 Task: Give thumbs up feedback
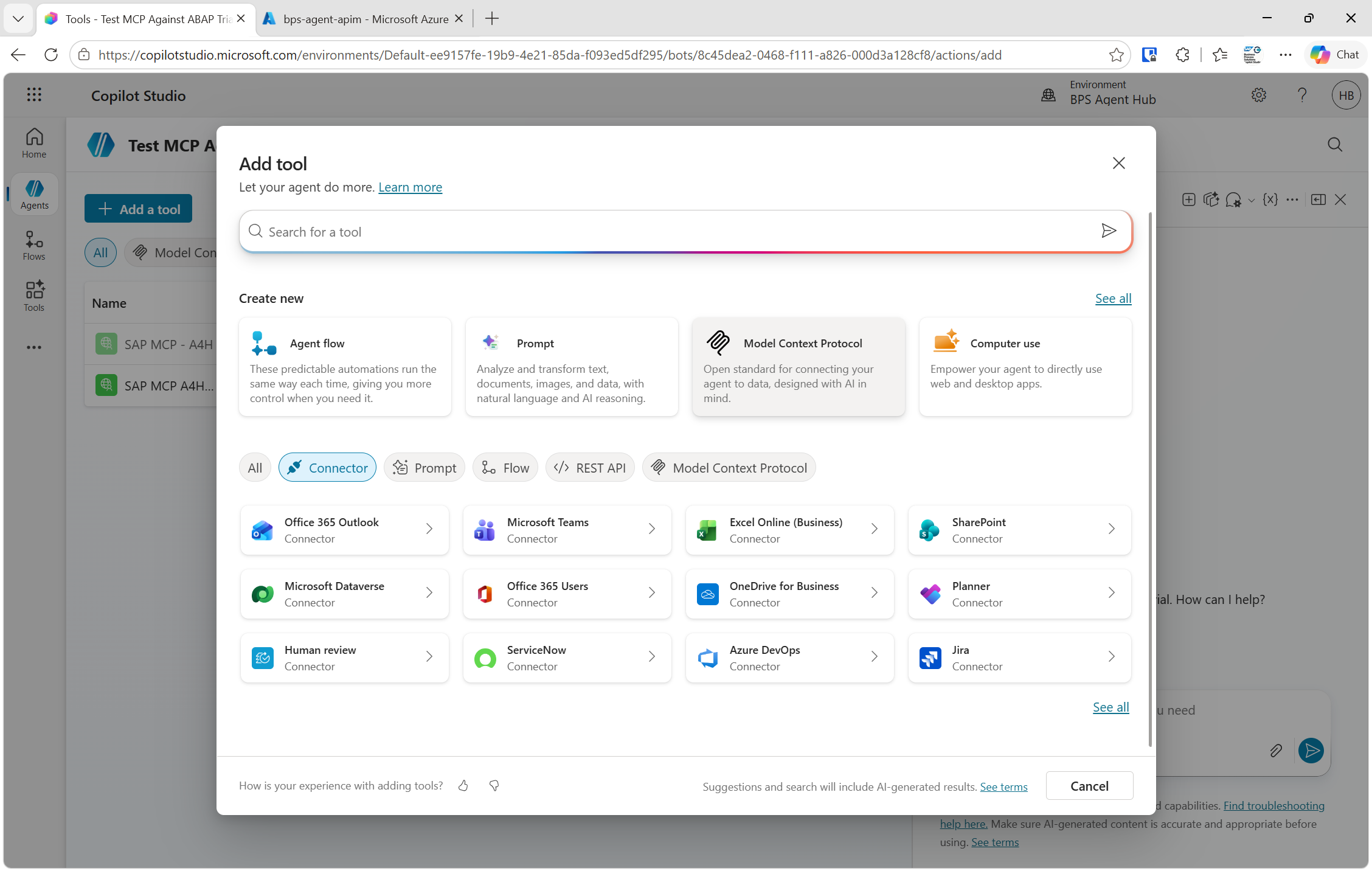(x=463, y=785)
